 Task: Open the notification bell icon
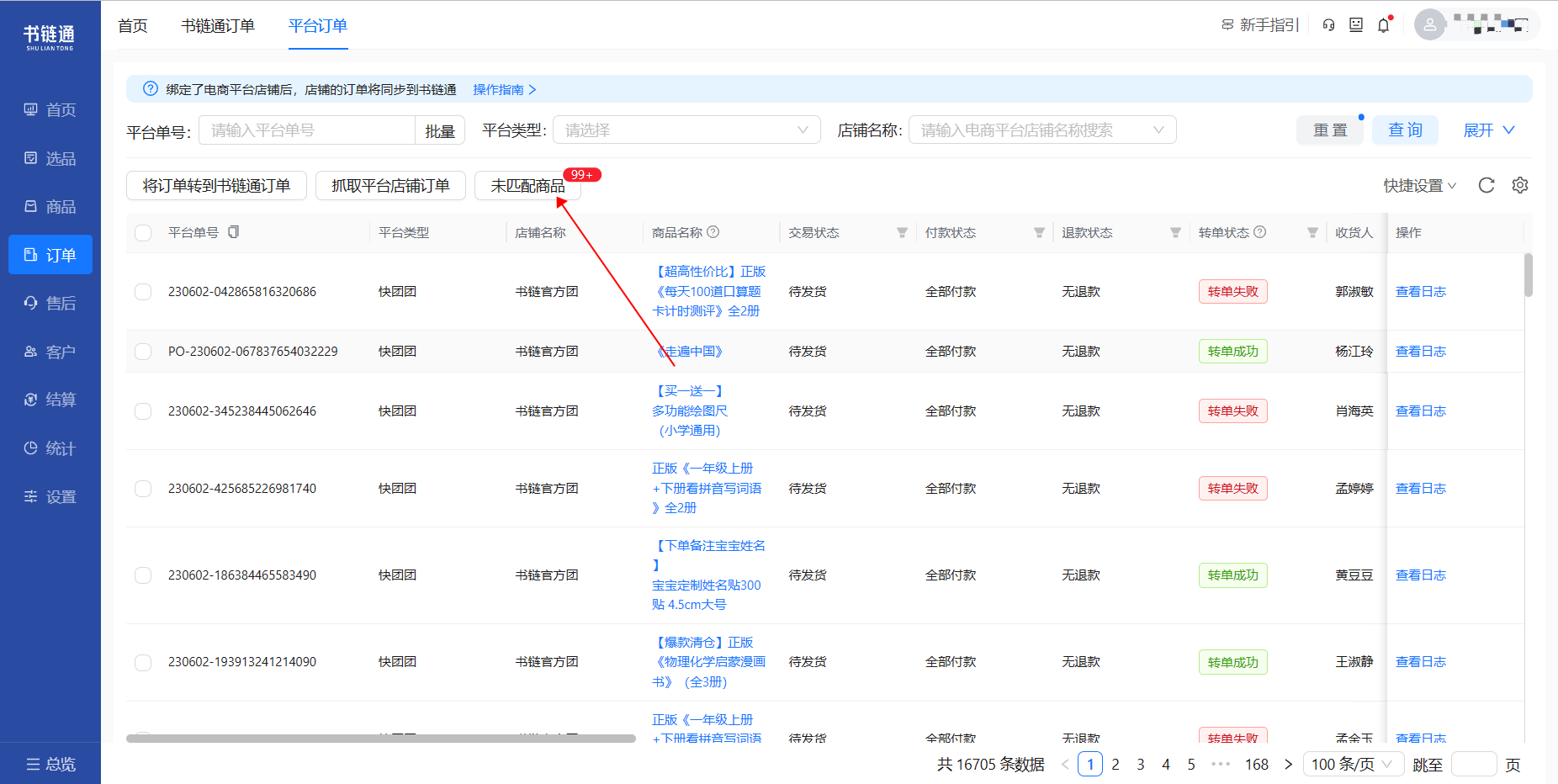point(1384,25)
